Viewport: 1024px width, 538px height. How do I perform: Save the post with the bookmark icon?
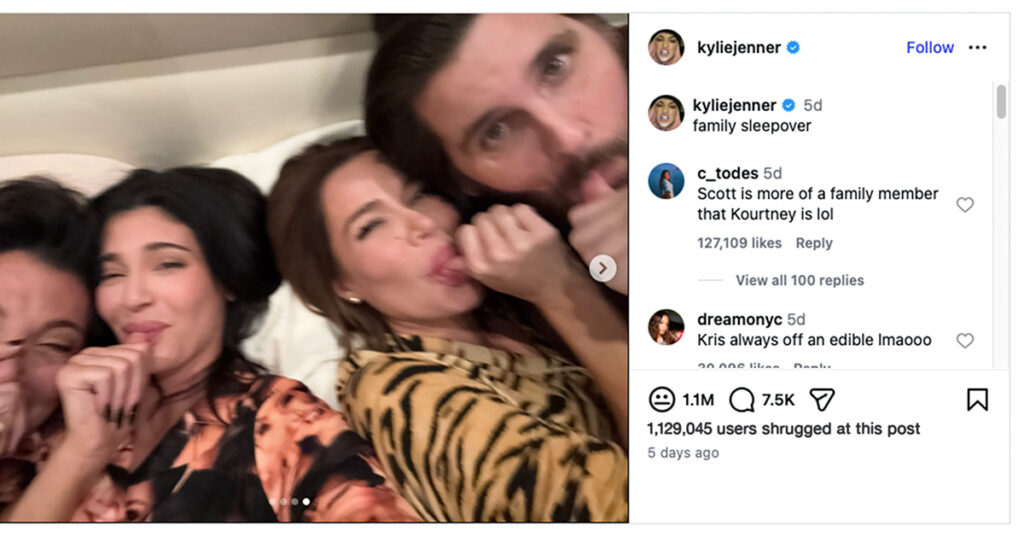(x=977, y=400)
